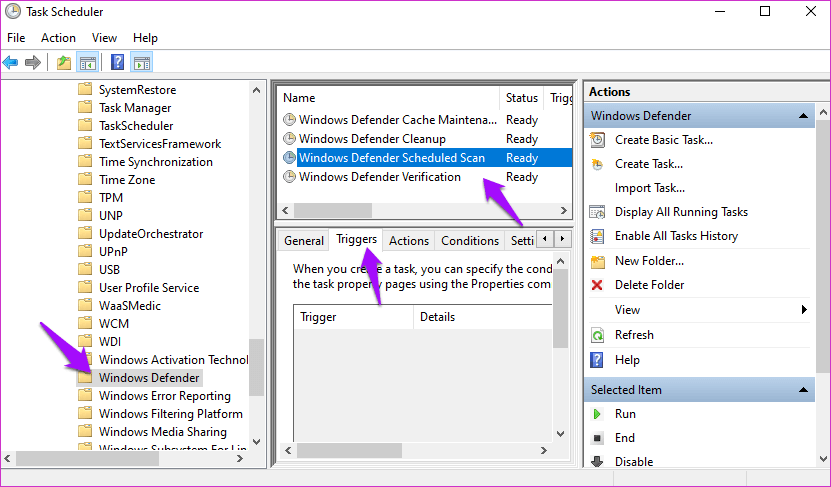Click the green Refresh icon
831x487 pixels.
pyautogui.click(x=597, y=335)
